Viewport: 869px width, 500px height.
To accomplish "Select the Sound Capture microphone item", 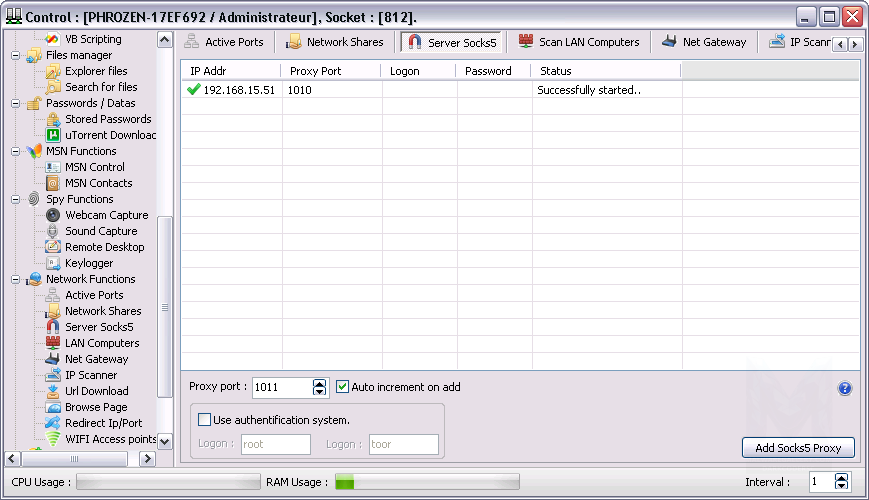I will click(x=101, y=231).
